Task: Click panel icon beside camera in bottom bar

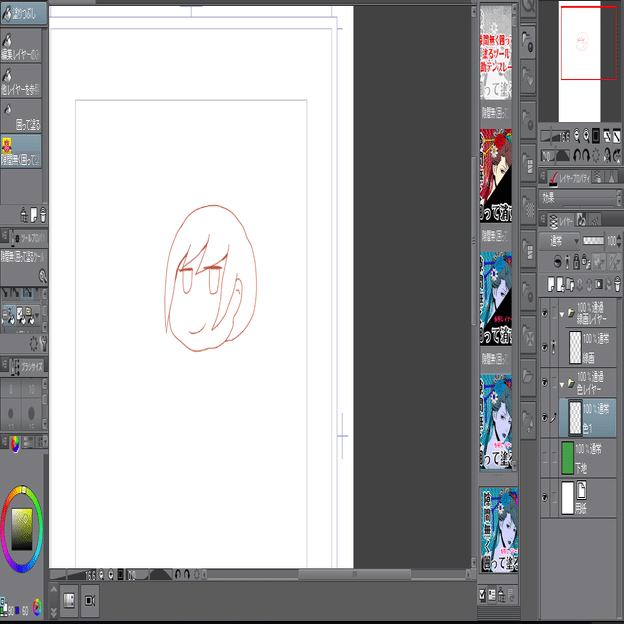Action: coord(69,601)
